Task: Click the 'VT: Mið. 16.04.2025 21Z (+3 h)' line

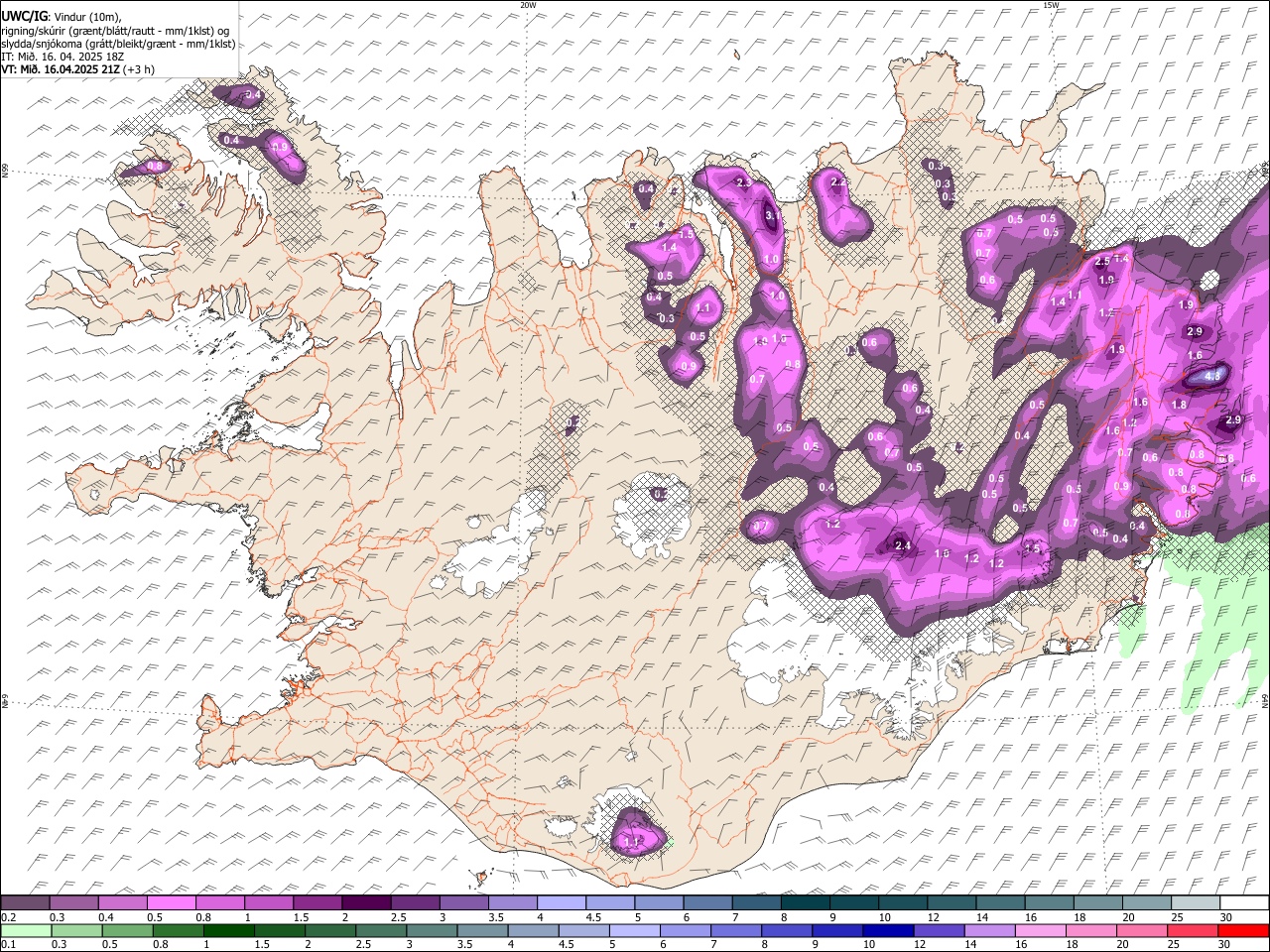Action: click(x=77, y=69)
